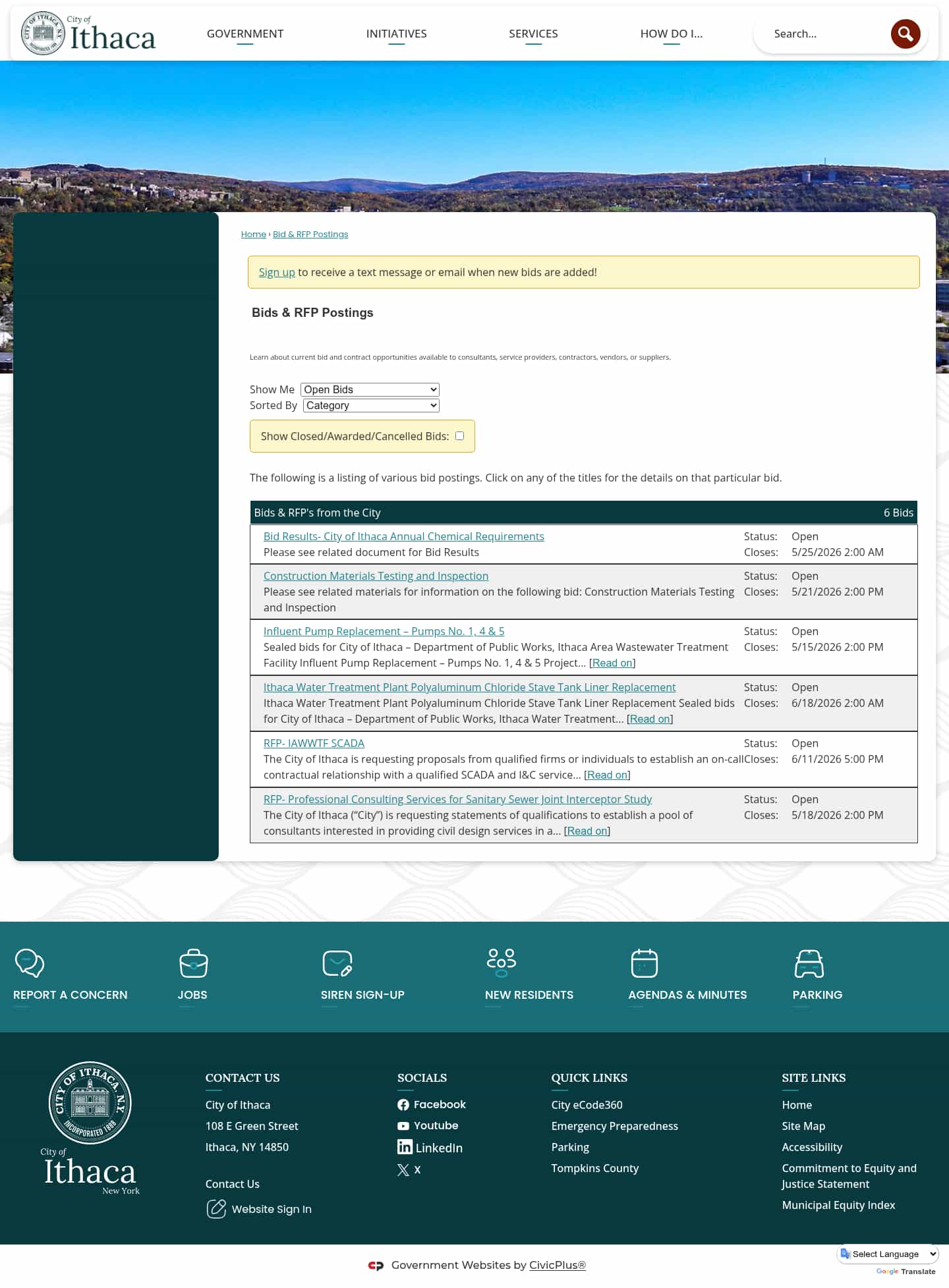Click the footer City of Ithaca seal
Viewport: 949px width, 1288px height.
(90, 1102)
